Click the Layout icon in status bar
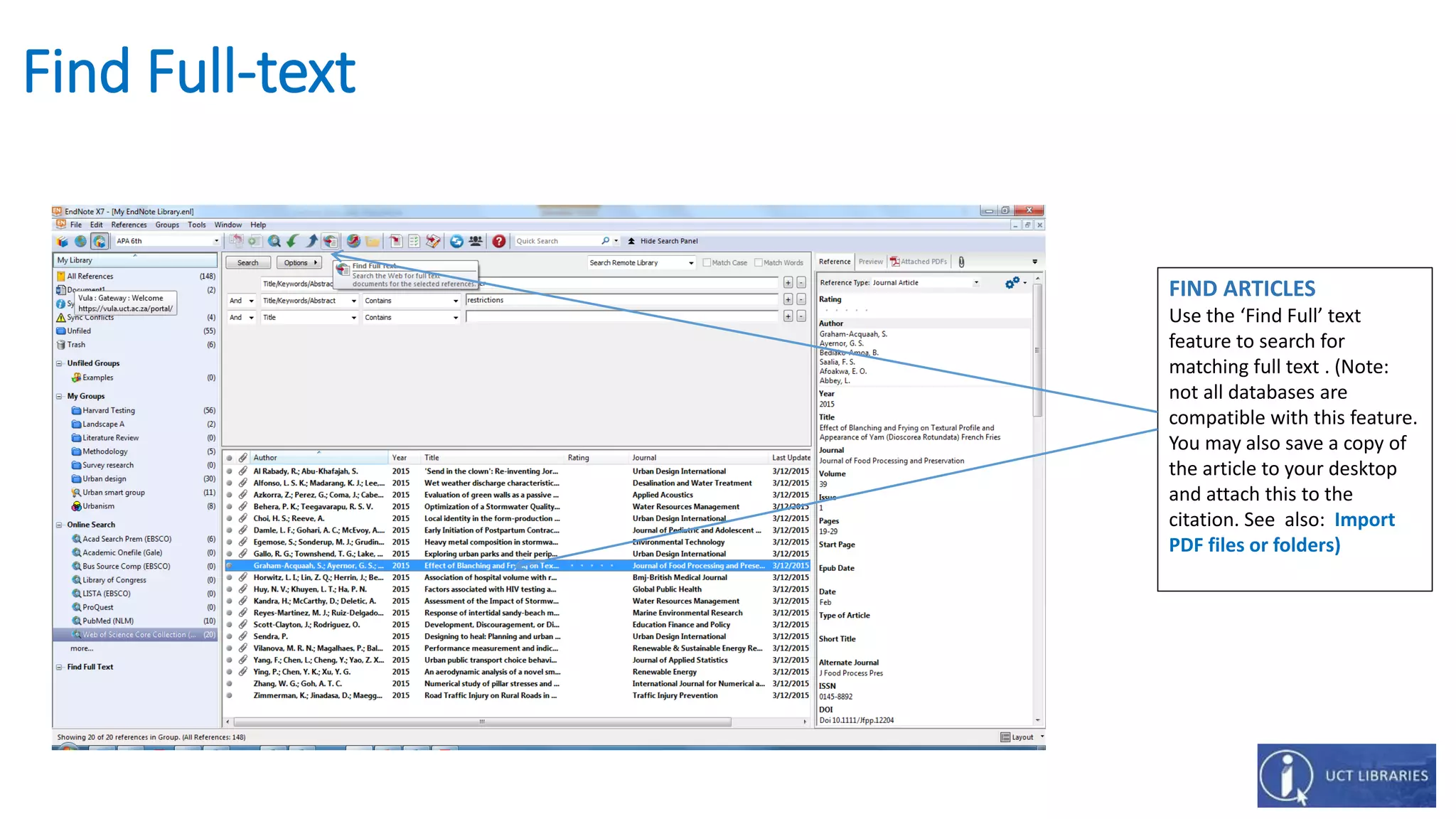The width and height of the screenshot is (1456, 819). (x=1005, y=737)
